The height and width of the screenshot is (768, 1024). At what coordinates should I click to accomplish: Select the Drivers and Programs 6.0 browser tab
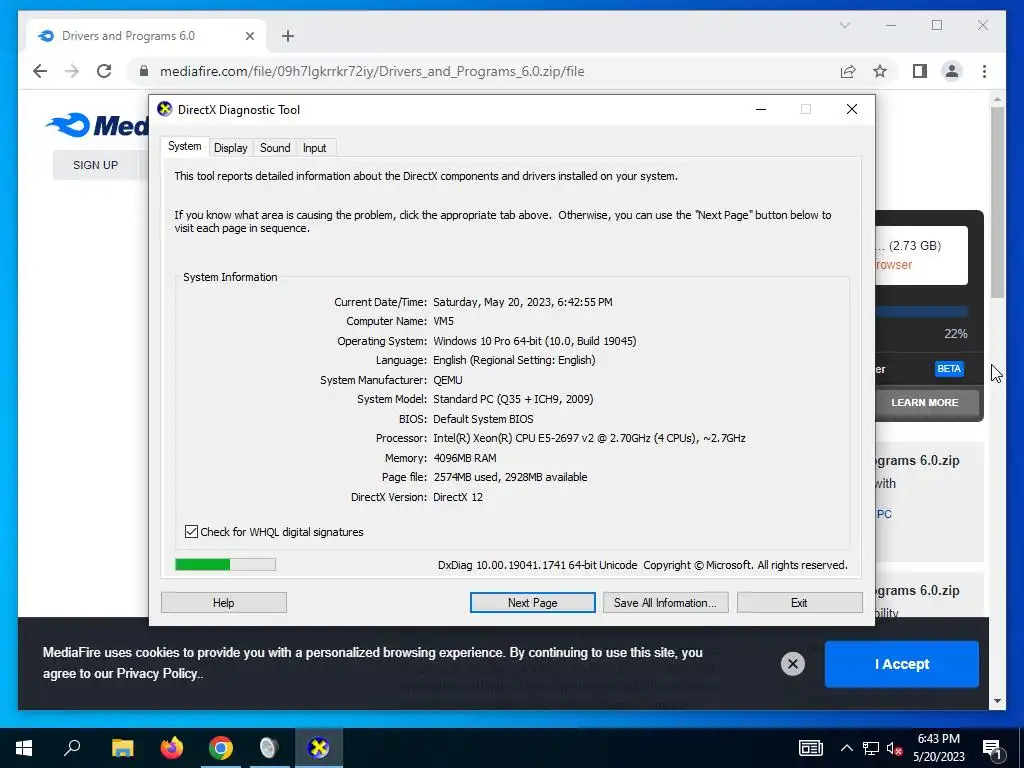[x=146, y=36]
